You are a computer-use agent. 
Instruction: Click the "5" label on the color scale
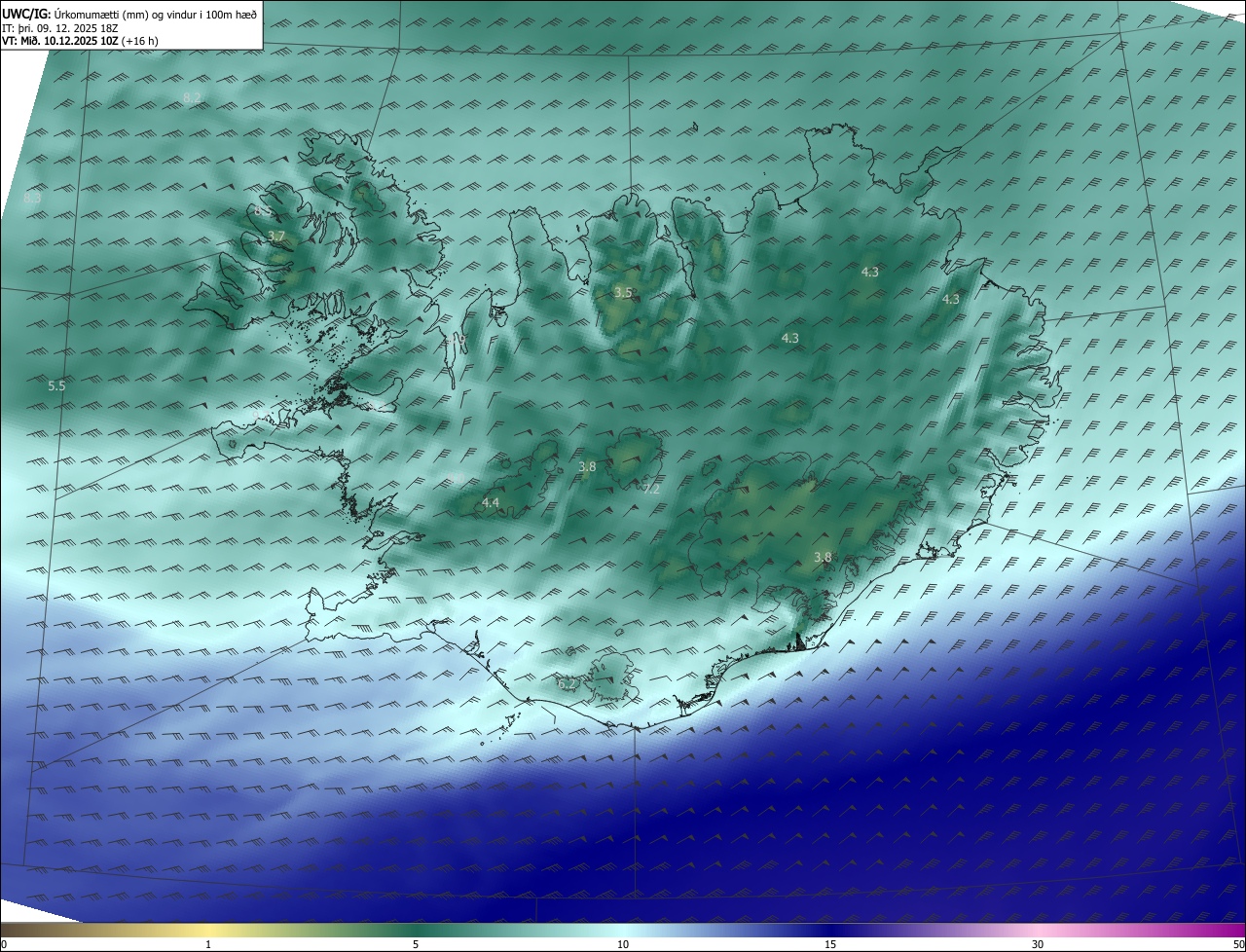click(x=416, y=944)
